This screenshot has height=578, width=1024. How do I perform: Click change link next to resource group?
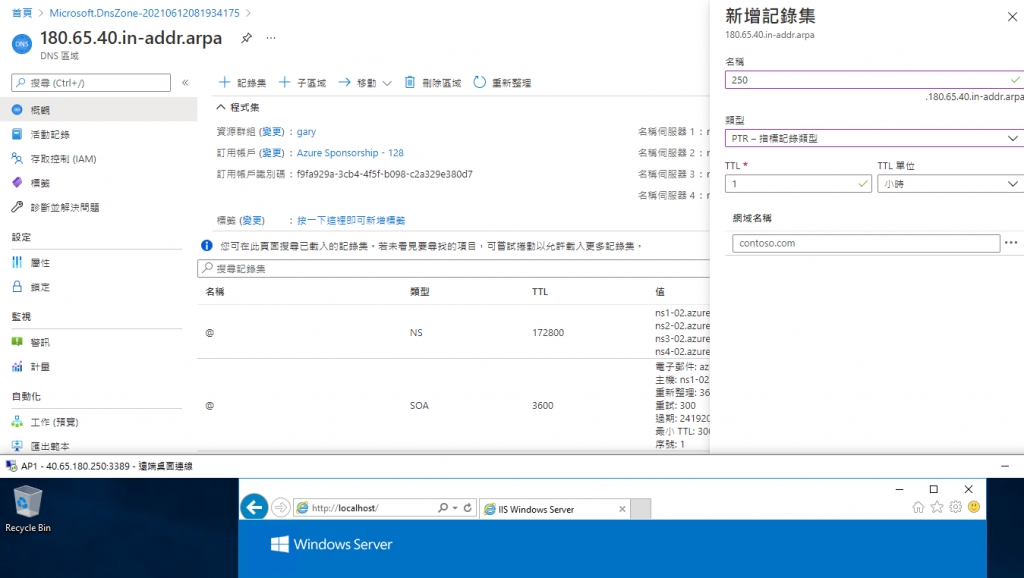pos(272,131)
